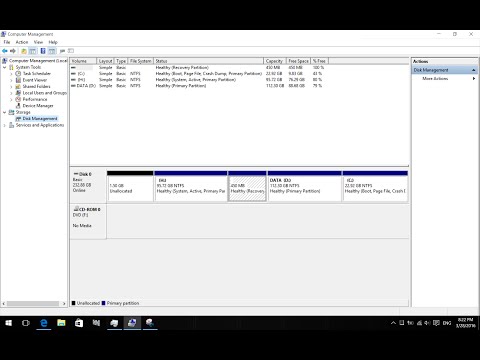Sort by the Layout column header

(x=106, y=61)
